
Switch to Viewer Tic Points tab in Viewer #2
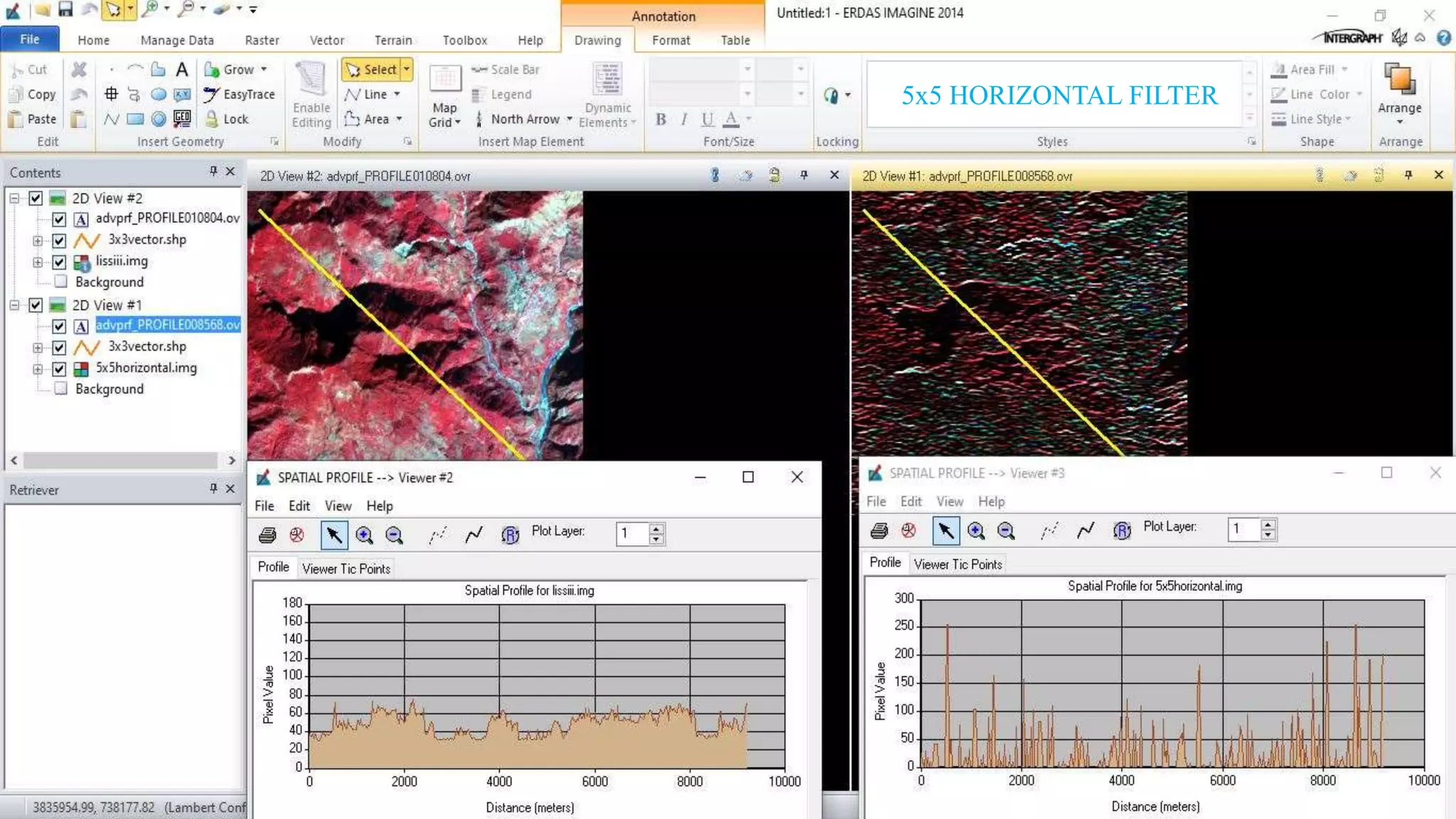click(x=346, y=569)
